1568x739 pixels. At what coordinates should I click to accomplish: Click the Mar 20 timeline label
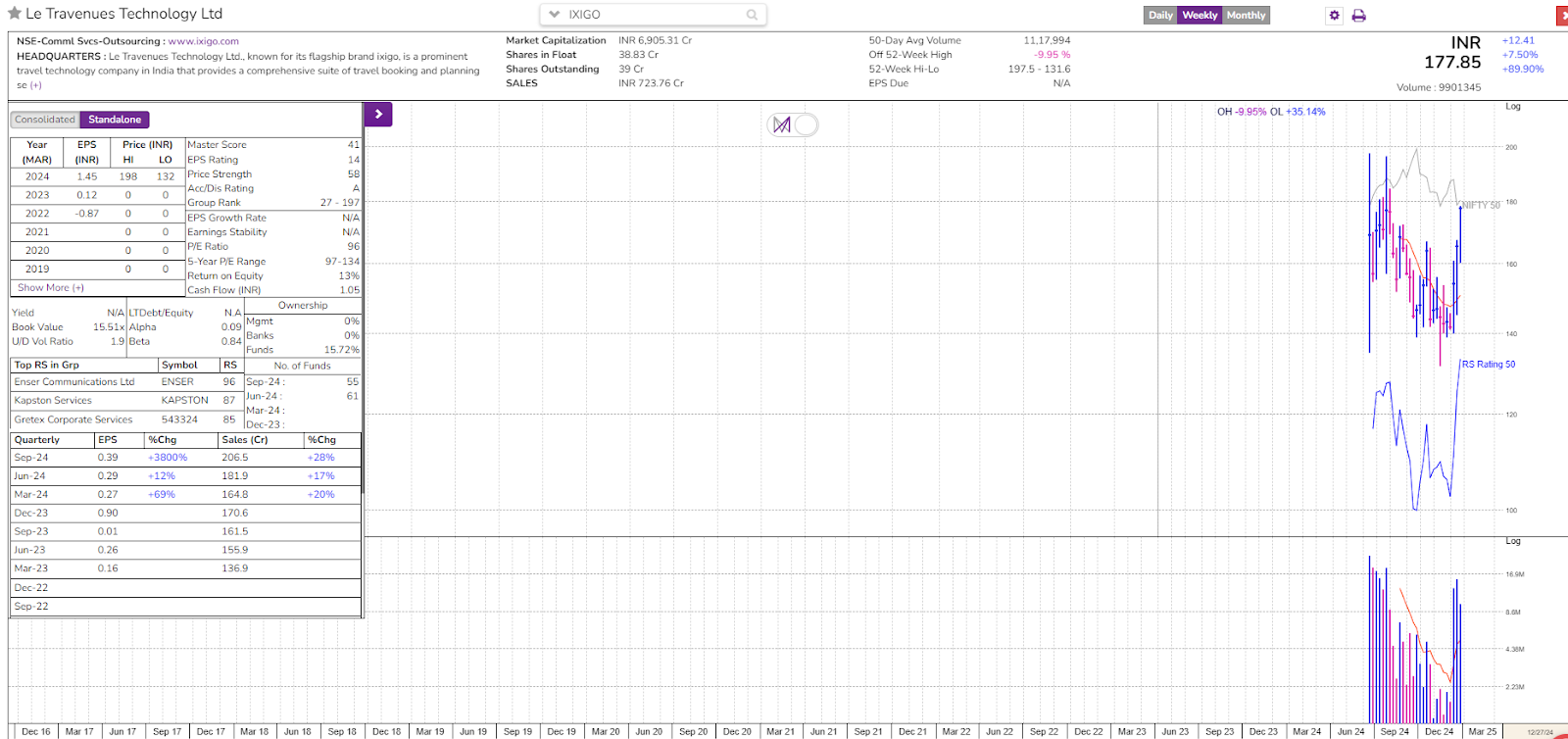[x=606, y=732]
